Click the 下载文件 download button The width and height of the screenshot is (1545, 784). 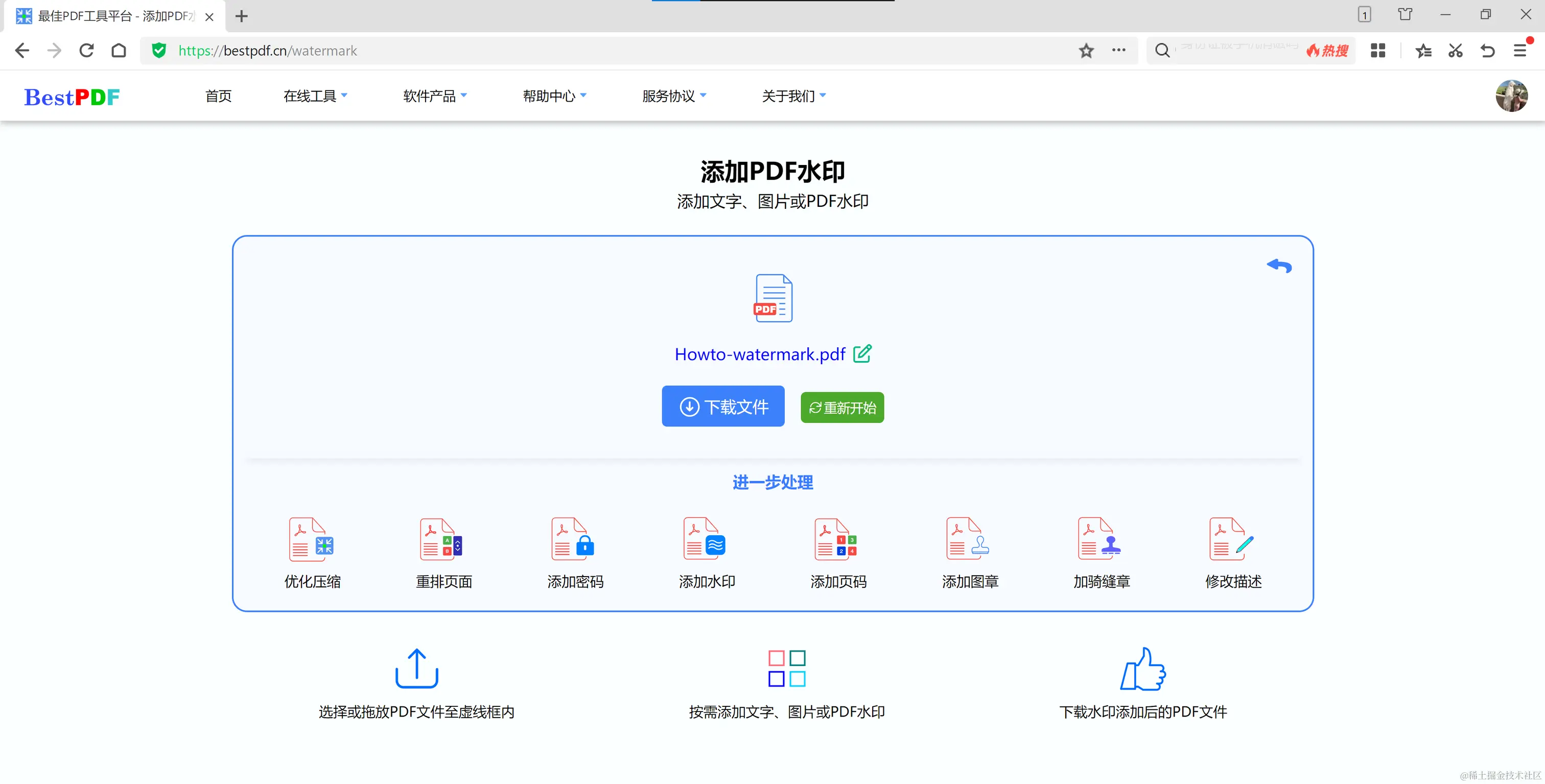coord(723,407)
